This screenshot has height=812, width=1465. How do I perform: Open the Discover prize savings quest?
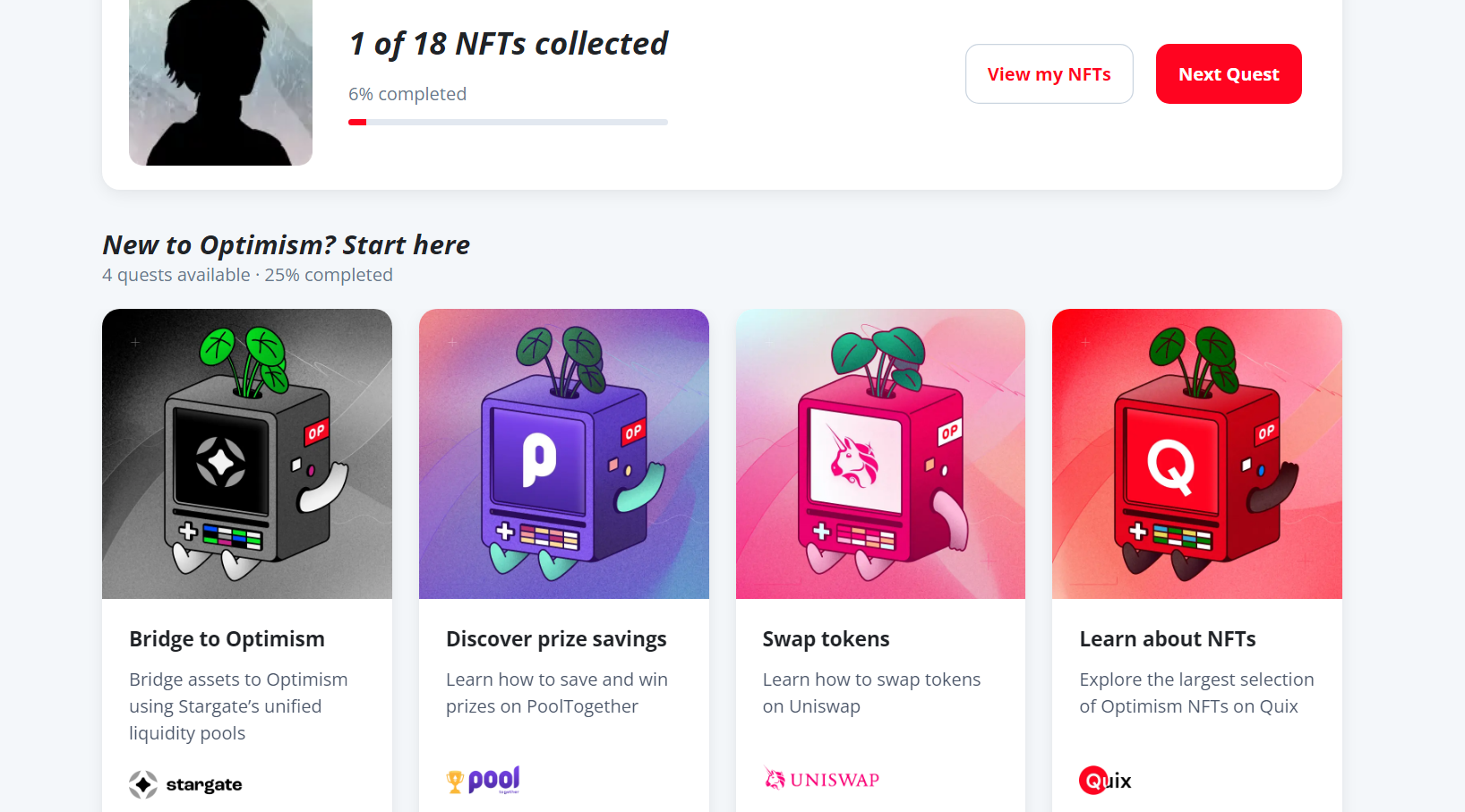(556, 639)
